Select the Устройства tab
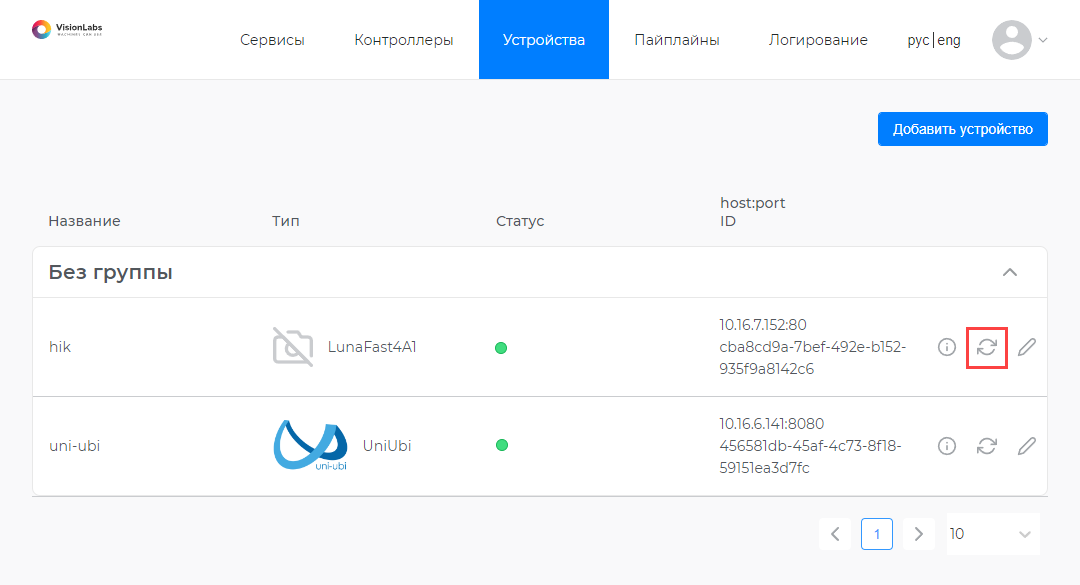Screen dimensions: 1080x585 (543, 39)
